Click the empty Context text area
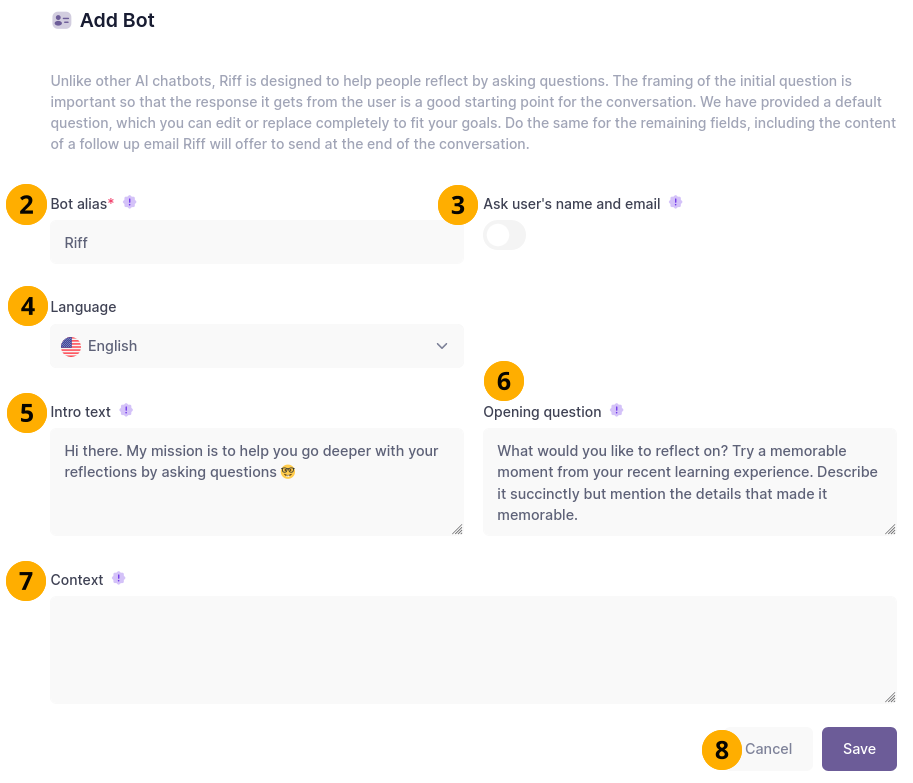 (472, 650)
